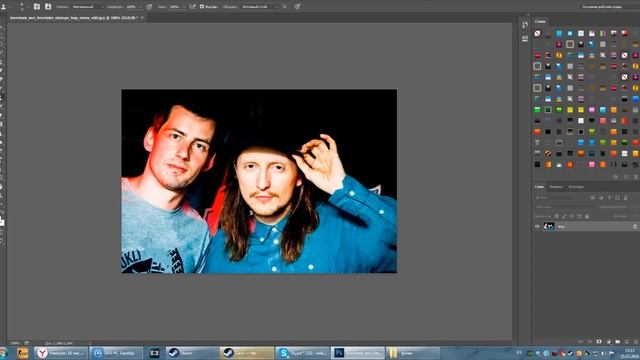Click the Clear Style icon under the Styles grid
The width and height of the screenshot is (640, 360).
tap(616, 177)
